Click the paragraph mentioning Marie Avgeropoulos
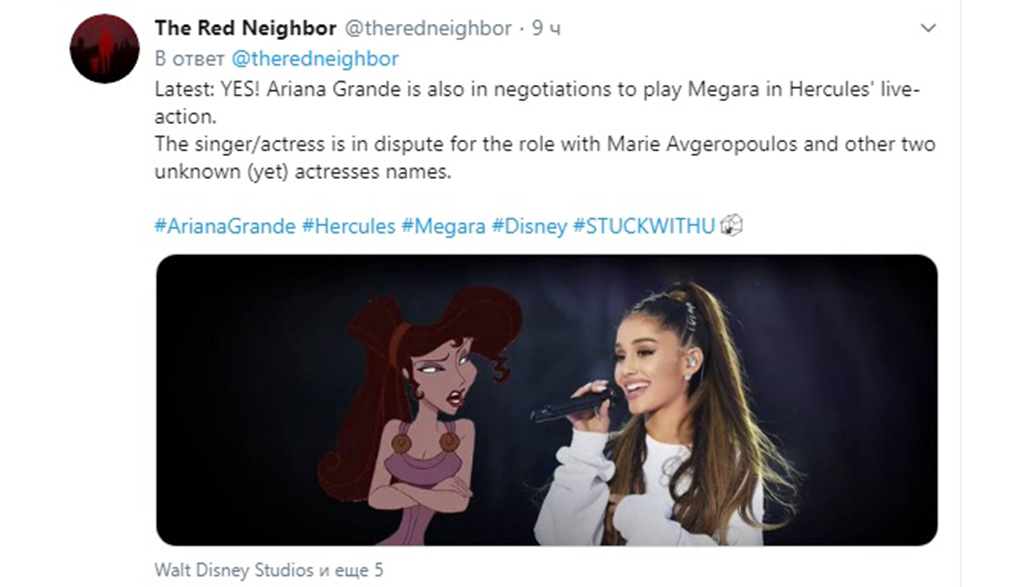 pos(545,157)
